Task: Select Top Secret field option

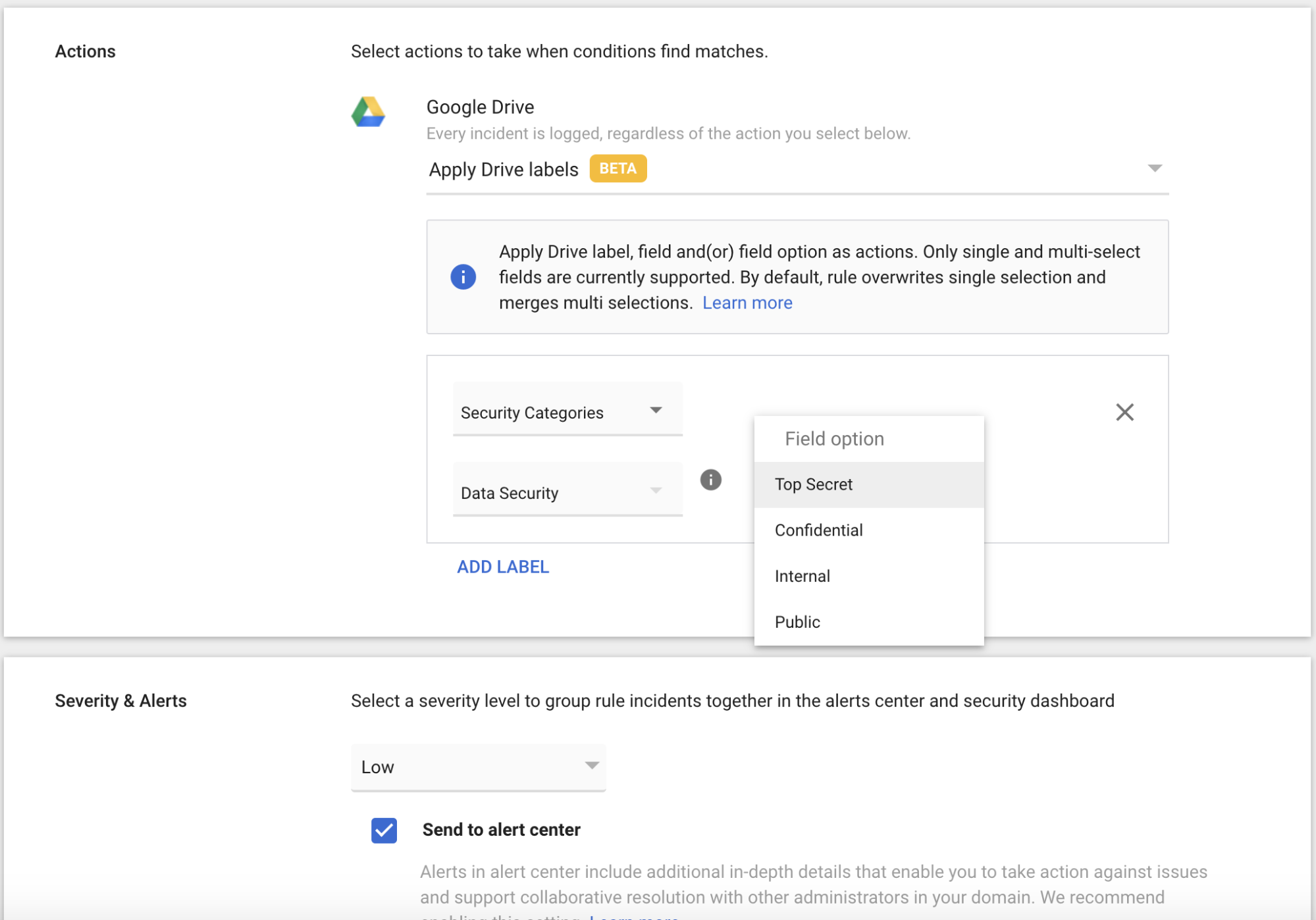Action: tap(868, 484)
